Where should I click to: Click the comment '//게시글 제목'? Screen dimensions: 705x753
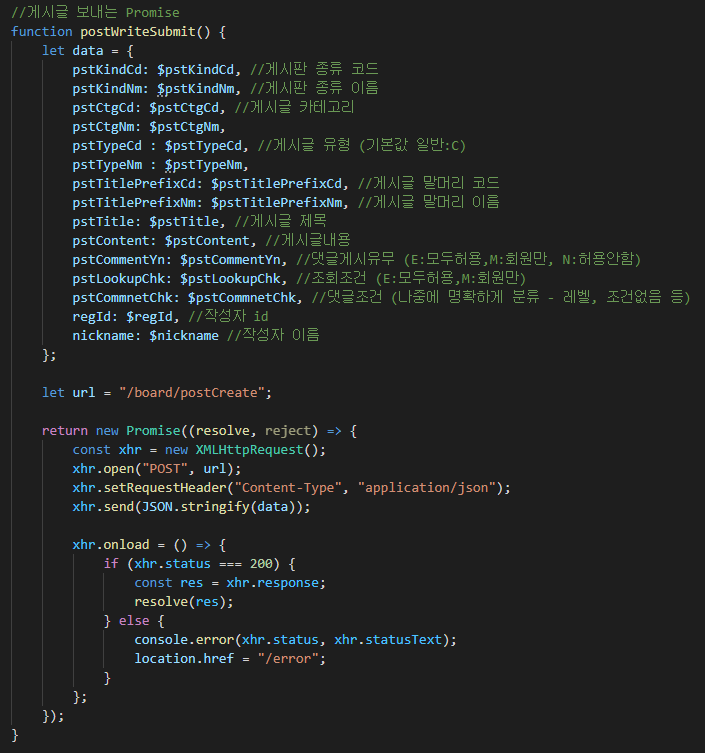tap(280, 221)
